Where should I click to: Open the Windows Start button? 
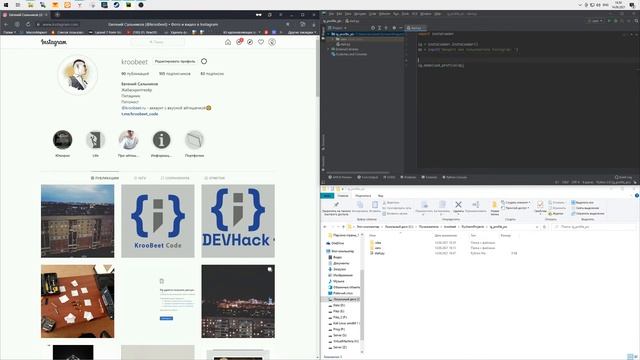click(6, 5)
